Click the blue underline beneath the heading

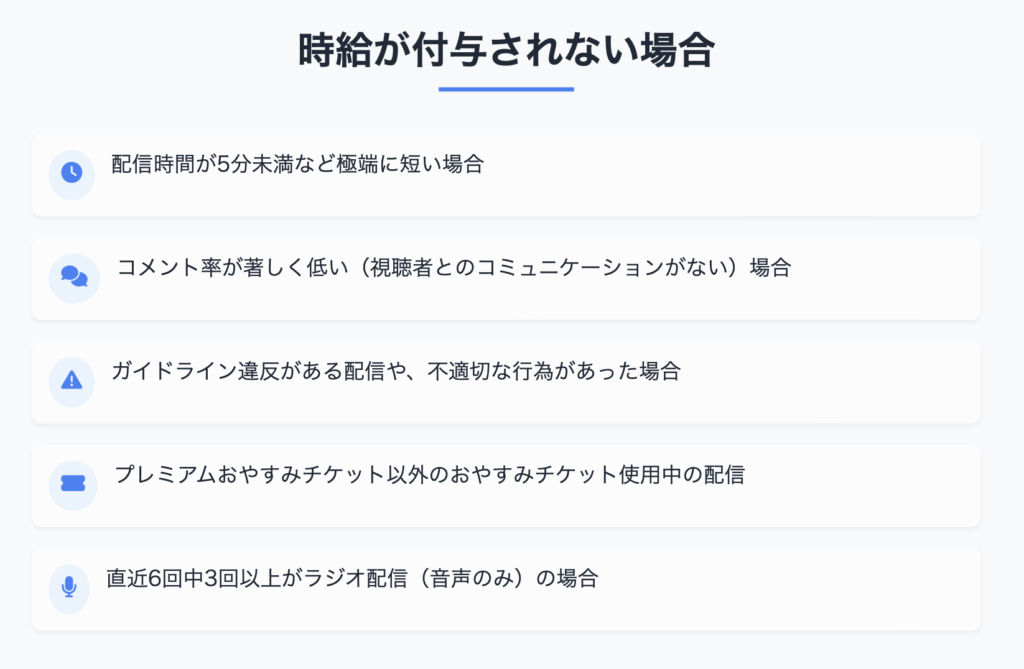[x=506, y=89]
